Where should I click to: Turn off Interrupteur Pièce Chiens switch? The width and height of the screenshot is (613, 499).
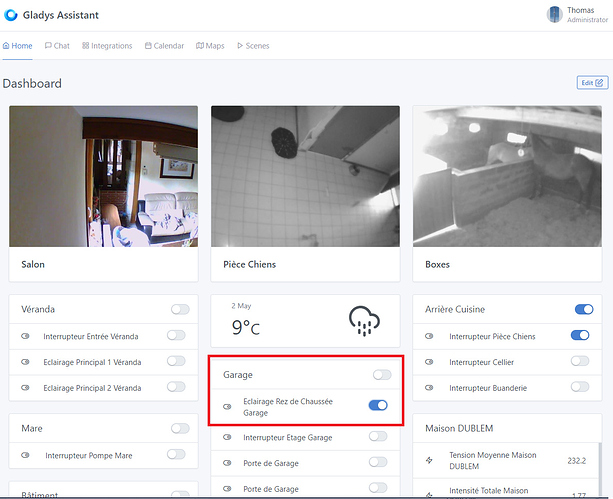click(580, 335)
